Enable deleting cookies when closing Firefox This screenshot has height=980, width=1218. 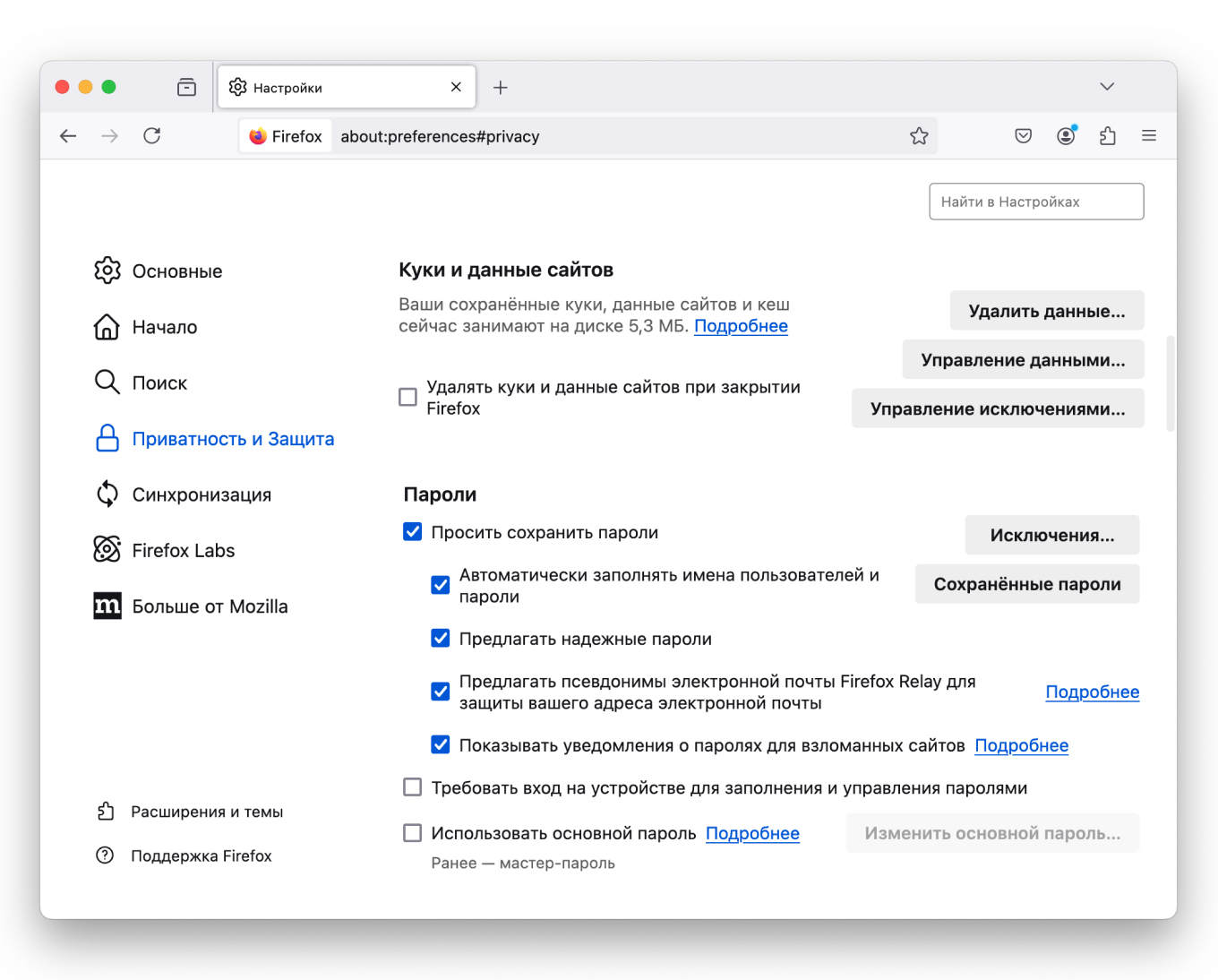pyautogui.click(x=407, y=397)
